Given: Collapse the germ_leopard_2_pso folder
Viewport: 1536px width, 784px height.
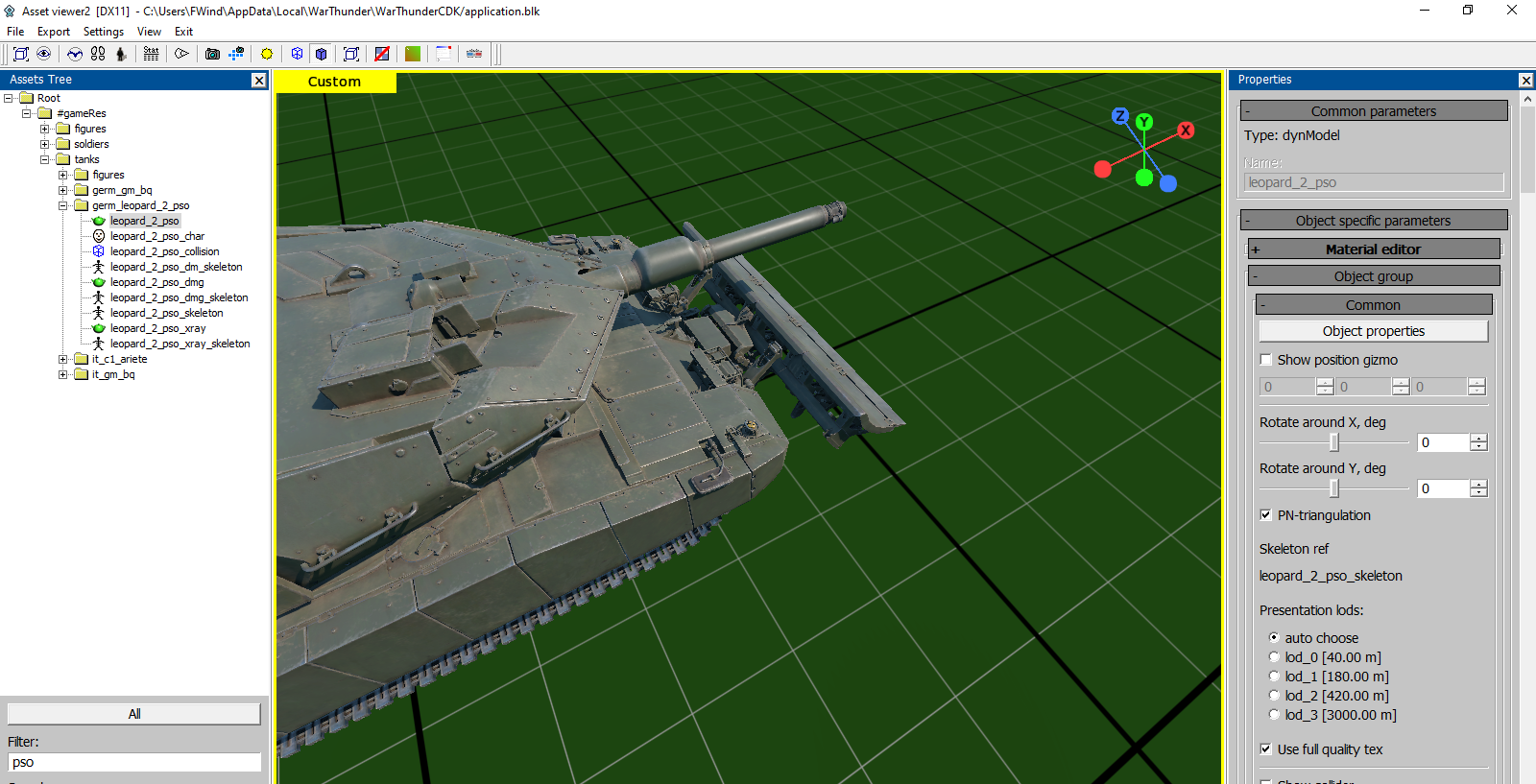Looking at the screenshot, I should tap(63, 205).
